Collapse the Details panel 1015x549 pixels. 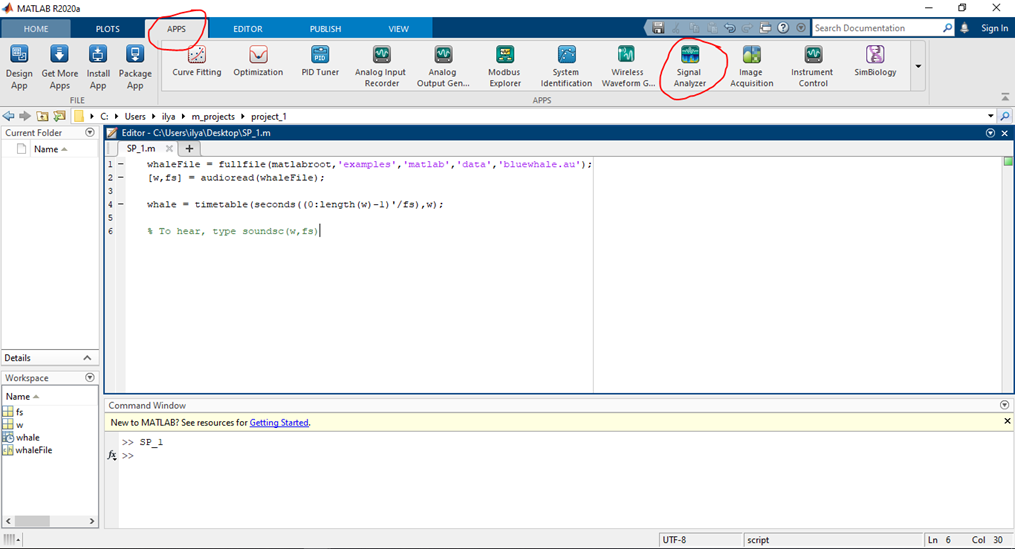point(87,357)
